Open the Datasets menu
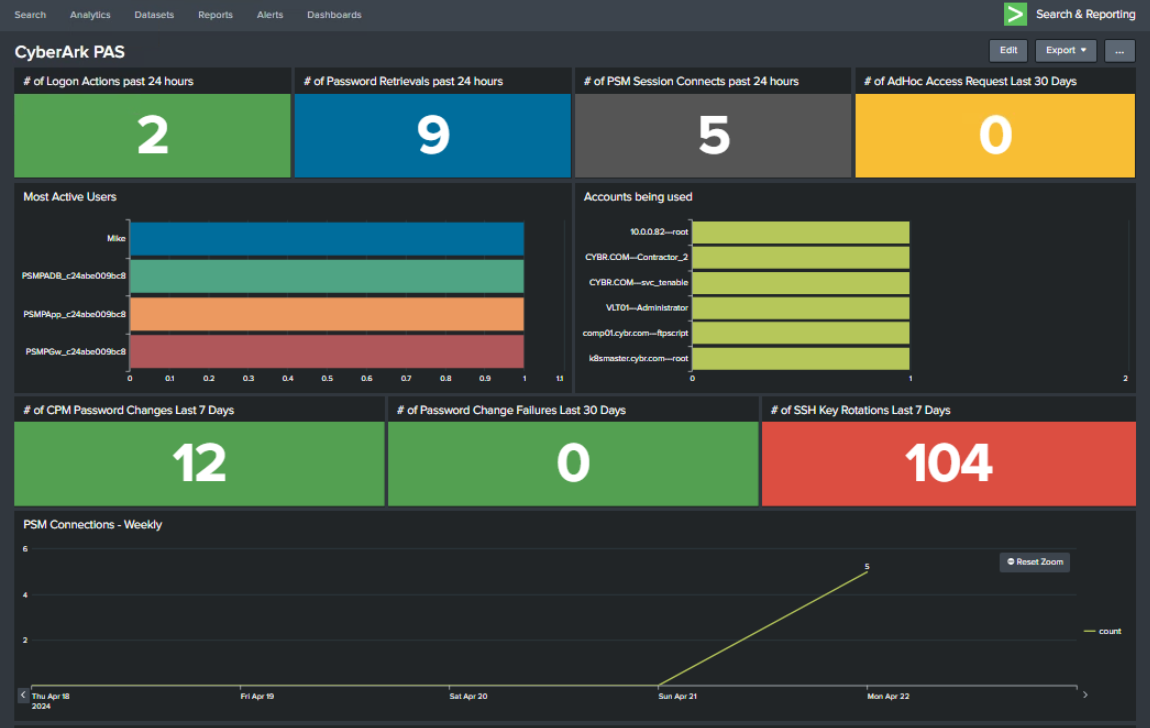This screenshot has width=1150, height=728. [153, 14]
